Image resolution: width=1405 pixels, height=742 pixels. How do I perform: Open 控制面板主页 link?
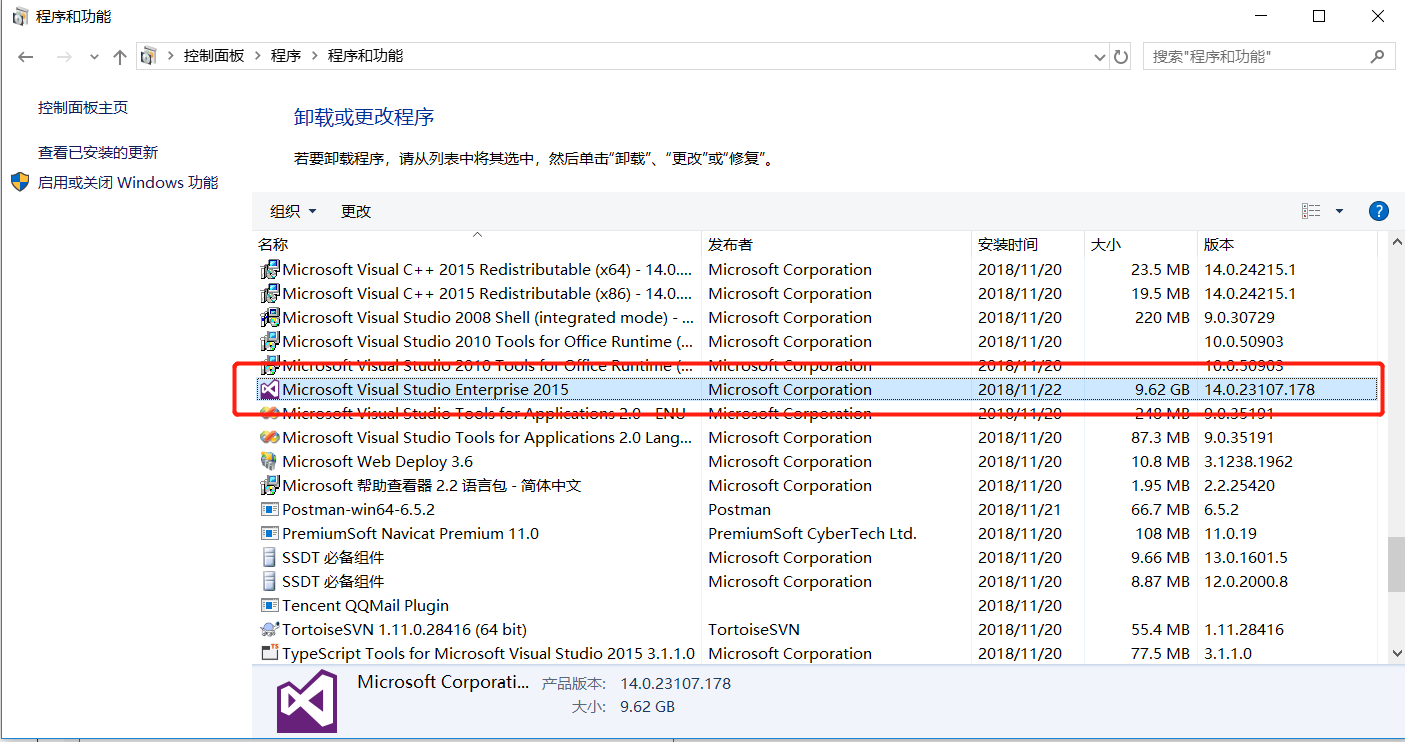(x=83, y=107)
